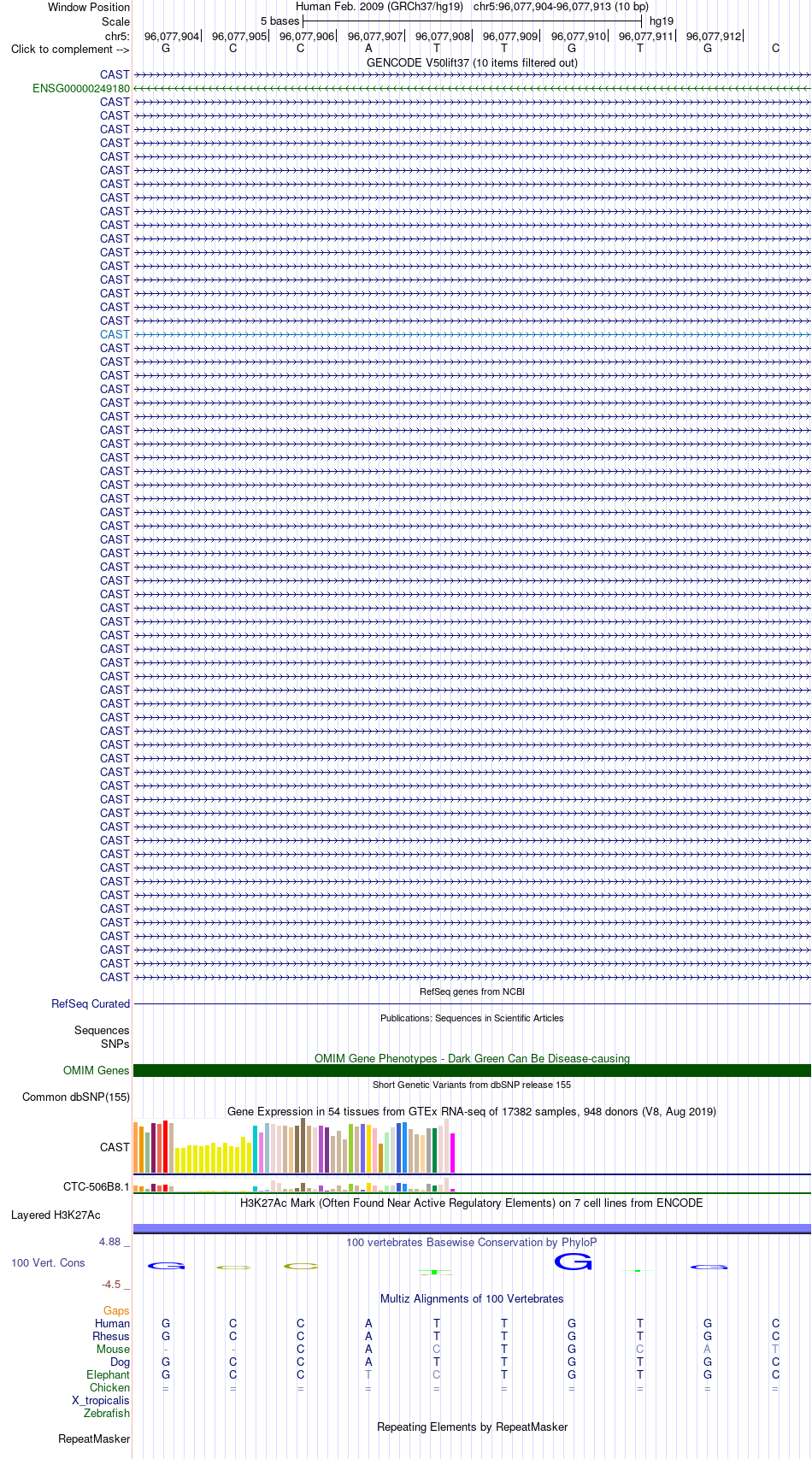Screen dimensions: 812x1459
Task: Click 'Repeating Elements by RepeatMasker' title
Action: [x=472, y=1427]
